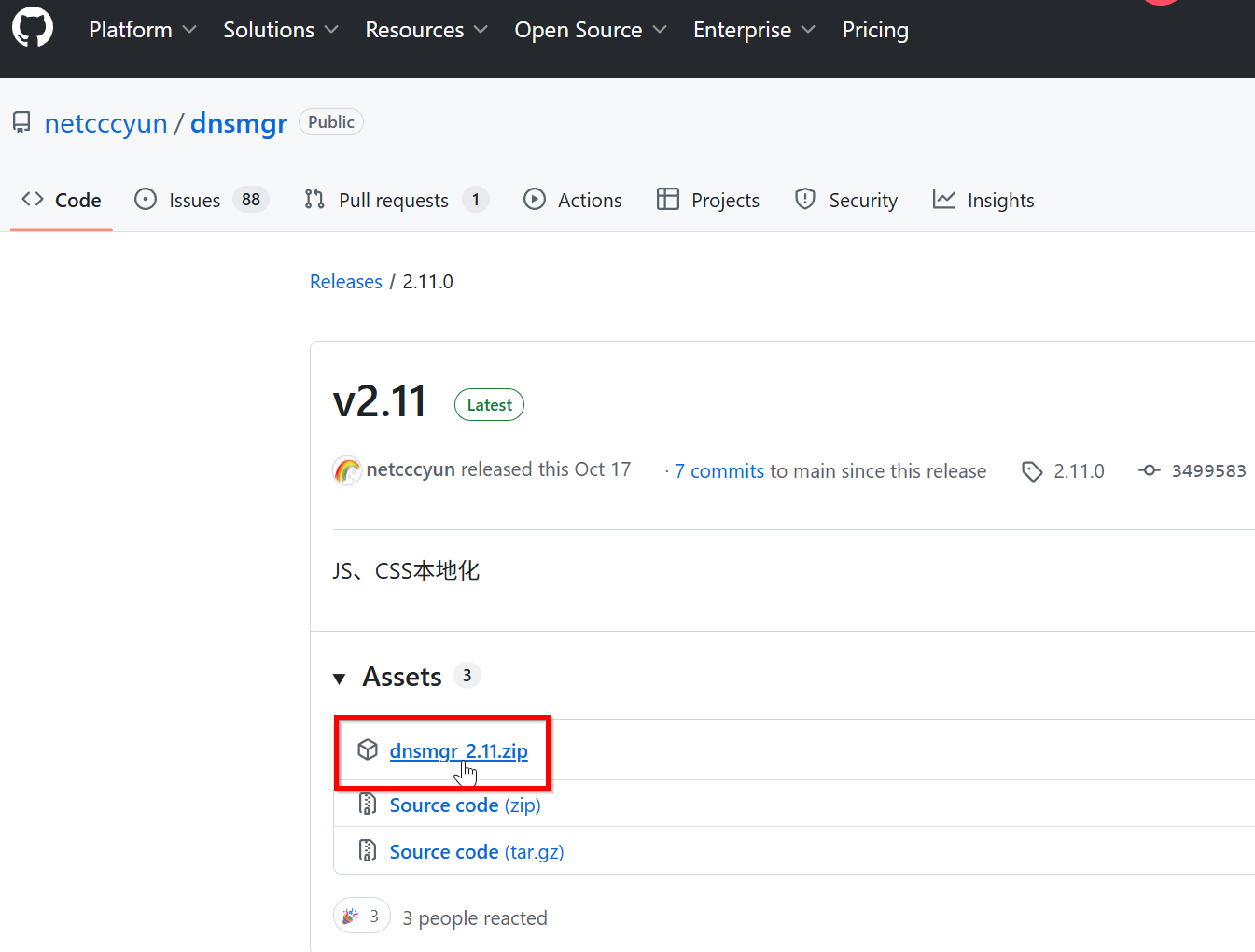Screen dimensions: 1255x952
Task: Click the zip file icon beside Source code (zip)
Action: [x=368, y=804]
